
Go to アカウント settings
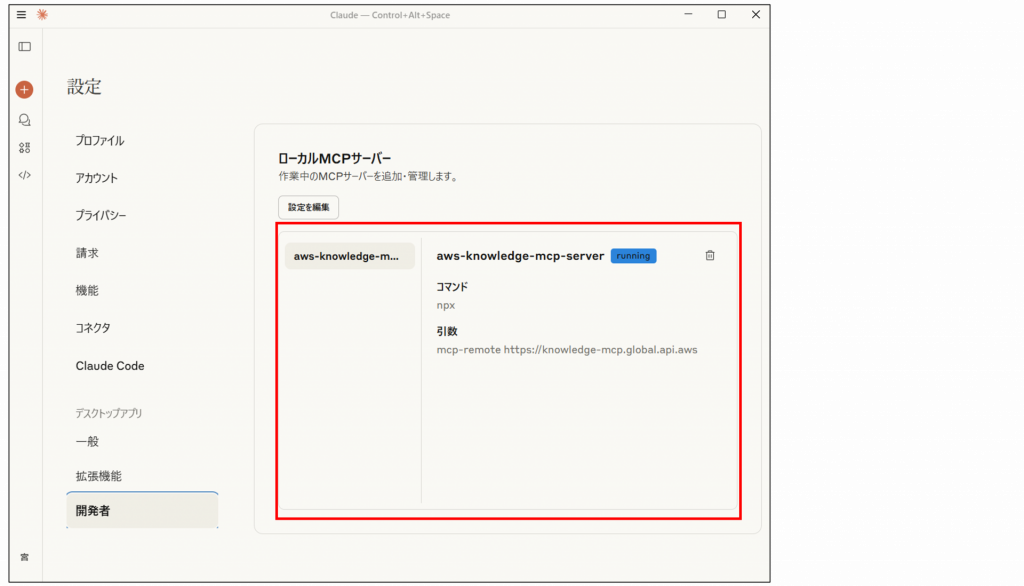(97, 178)
